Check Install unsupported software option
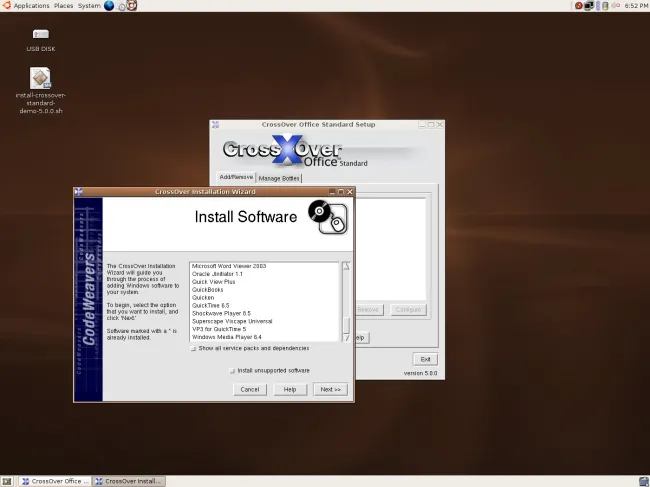 (232, 370)
